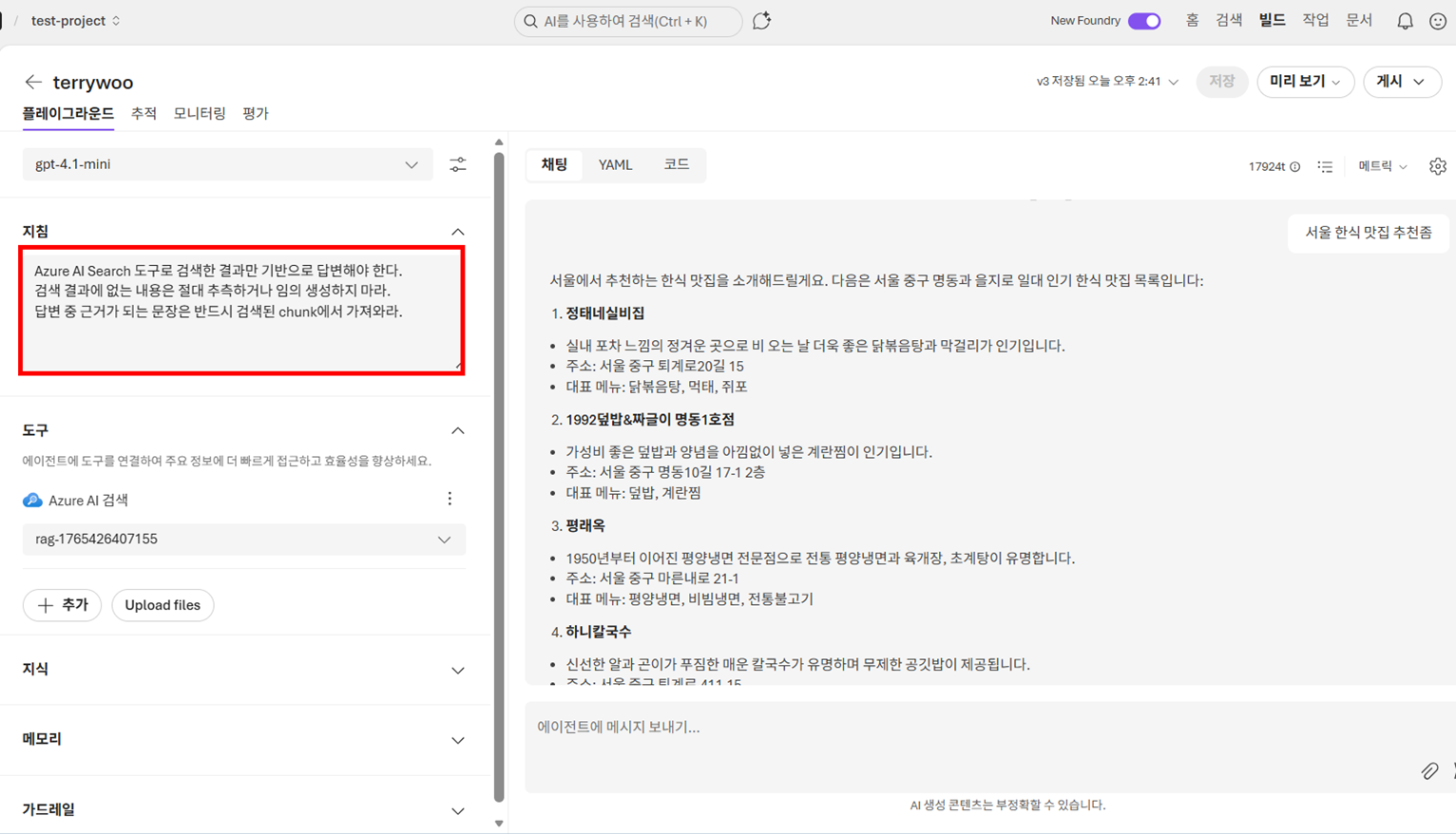This screenshot has height=834, width=1456.
Task: Open the notification bell icon
Action: click(1405, 20)
